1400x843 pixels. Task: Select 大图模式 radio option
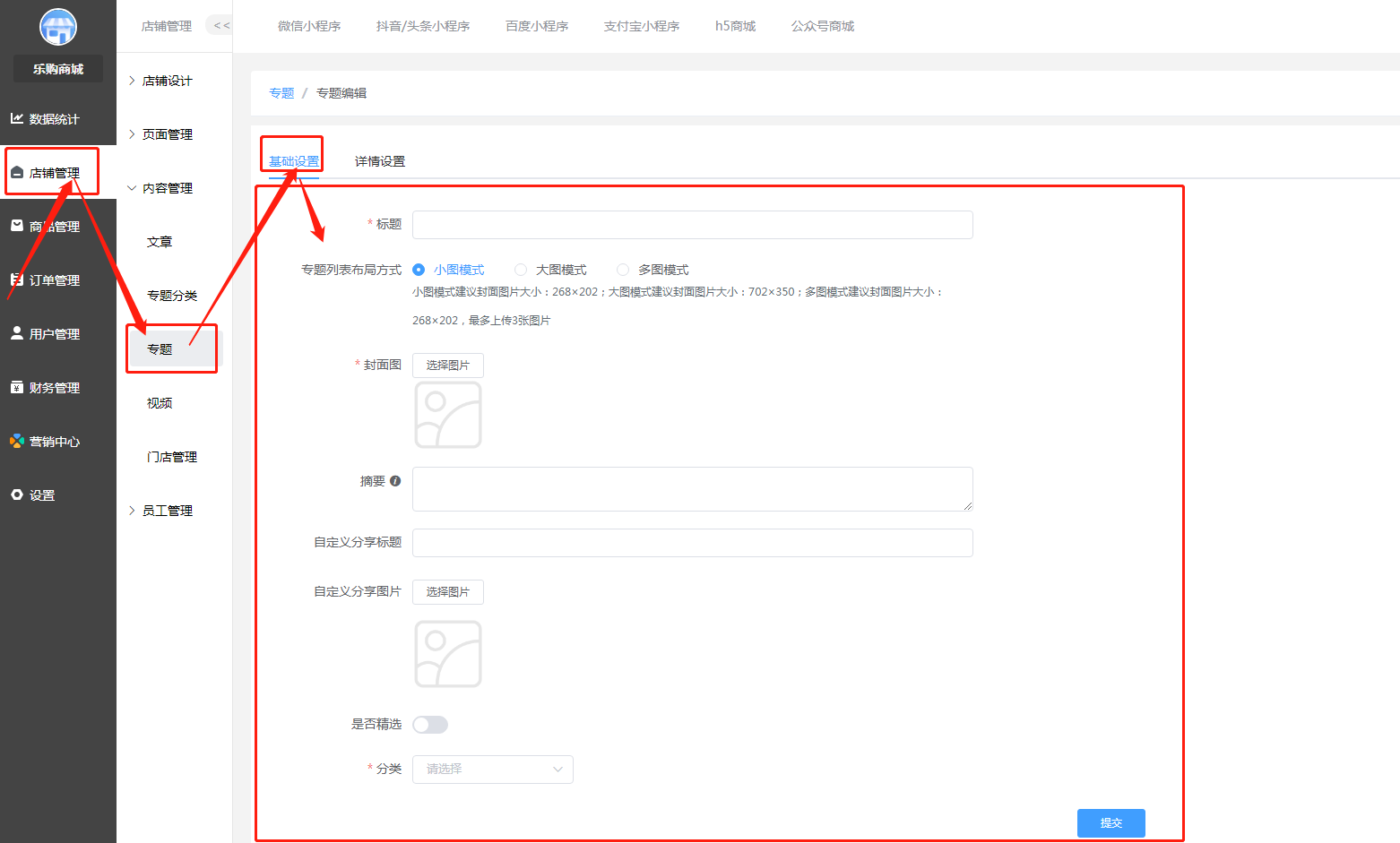[521, 270]
